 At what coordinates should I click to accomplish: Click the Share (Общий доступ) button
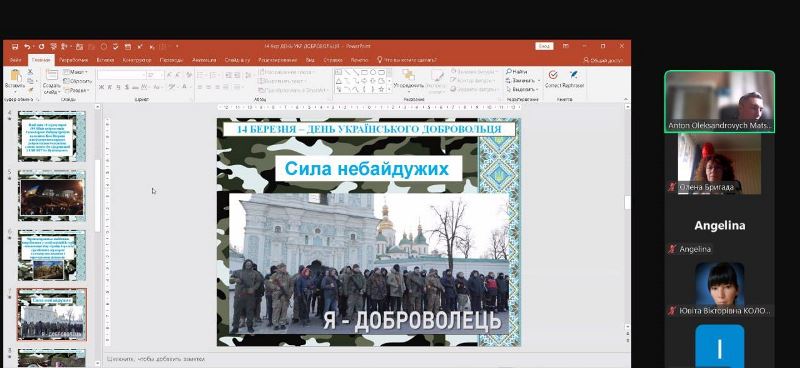pyautogui.click(x=604, y=60)
